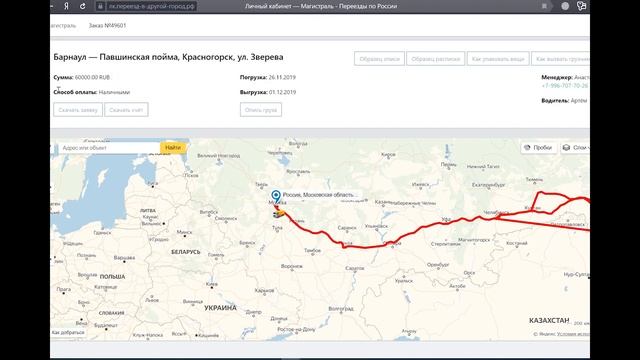Image resolution: width=640 pixels, height=360 pixels.
Task: Click the truck marker near Moscow
Action: [279, 213]
